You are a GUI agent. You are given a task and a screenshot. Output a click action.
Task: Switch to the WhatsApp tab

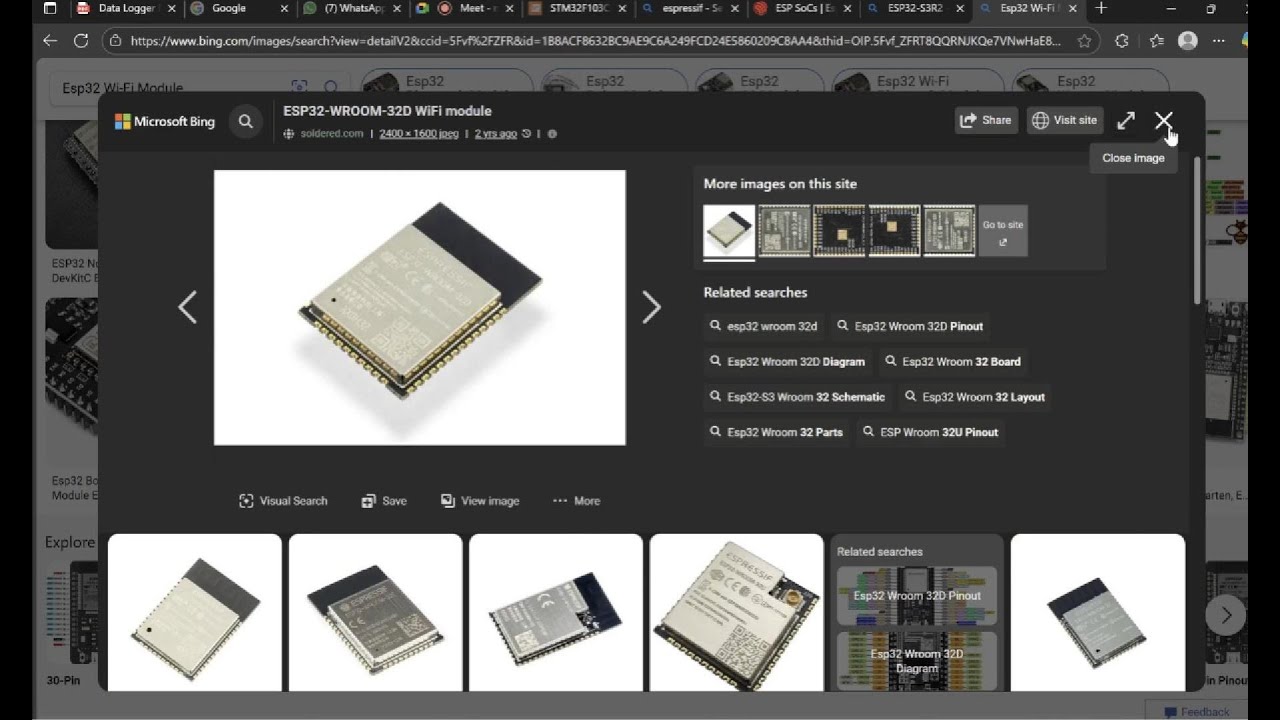353,8
